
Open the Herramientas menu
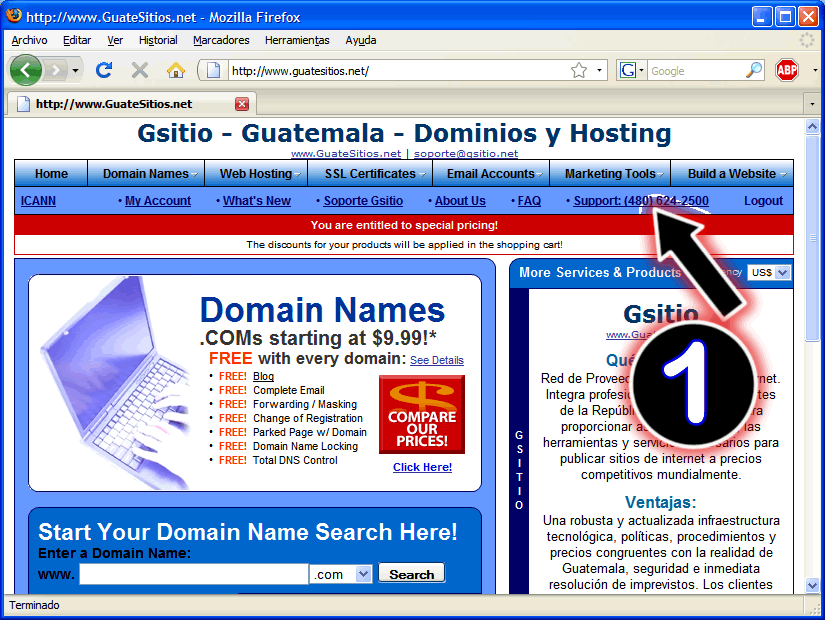(297, 40)
